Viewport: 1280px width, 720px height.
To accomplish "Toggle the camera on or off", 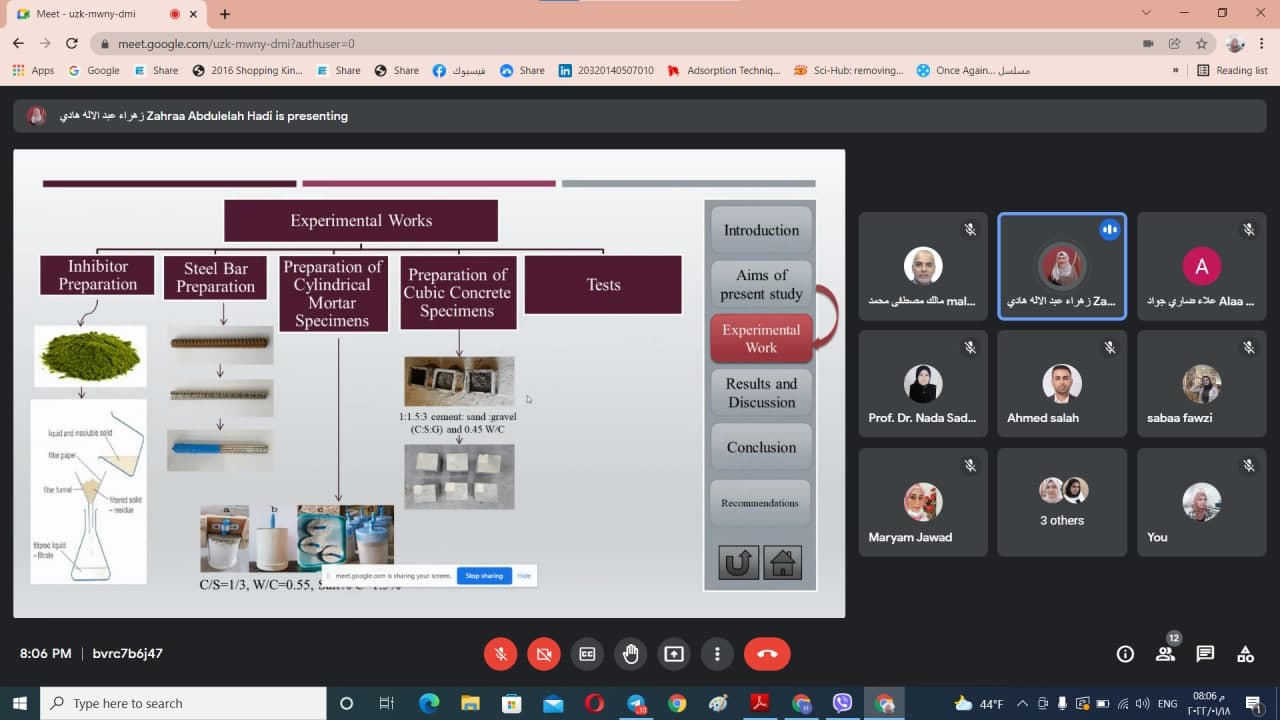I will pos(544,654).
